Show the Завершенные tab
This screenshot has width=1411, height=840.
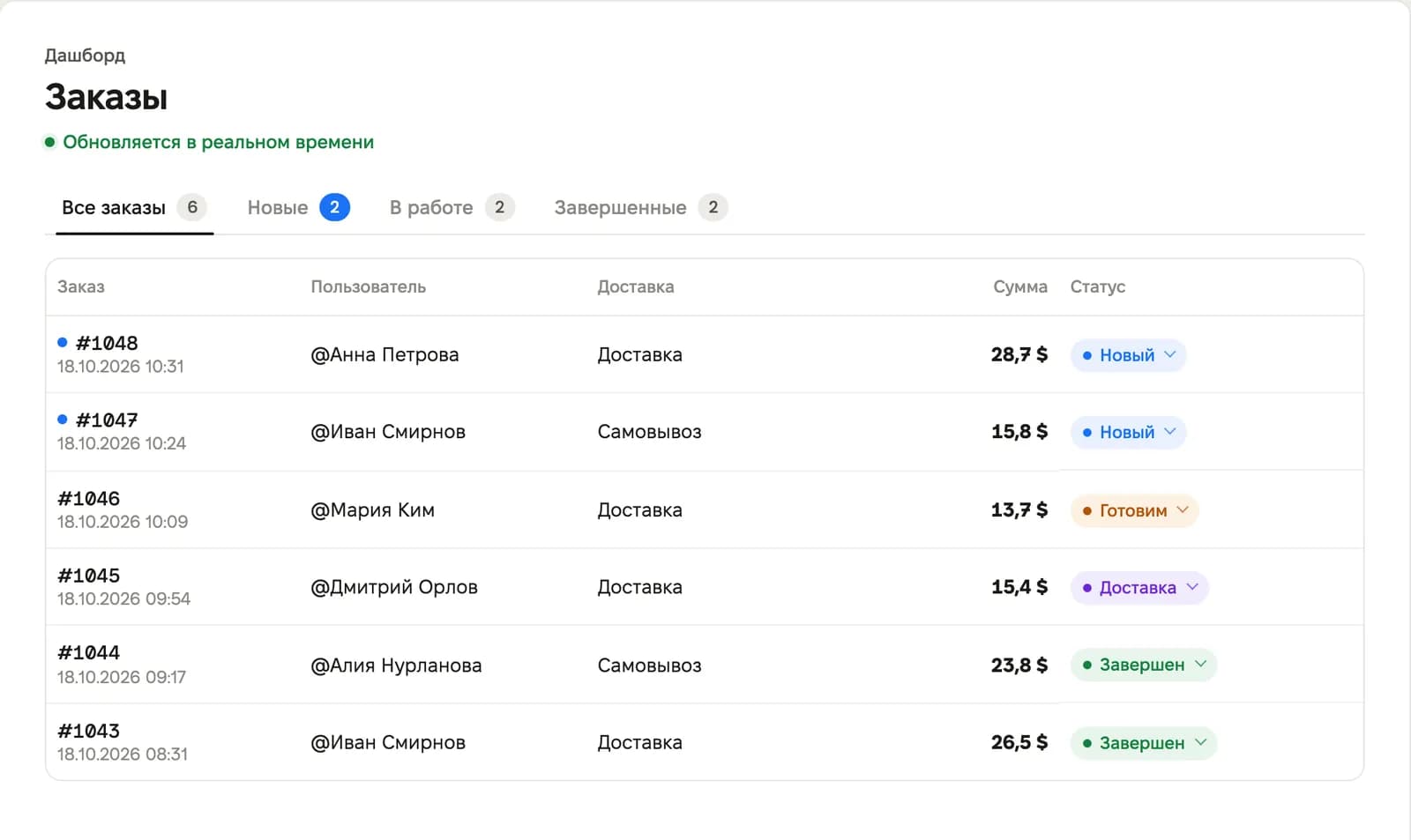click(x=640, y=208)
